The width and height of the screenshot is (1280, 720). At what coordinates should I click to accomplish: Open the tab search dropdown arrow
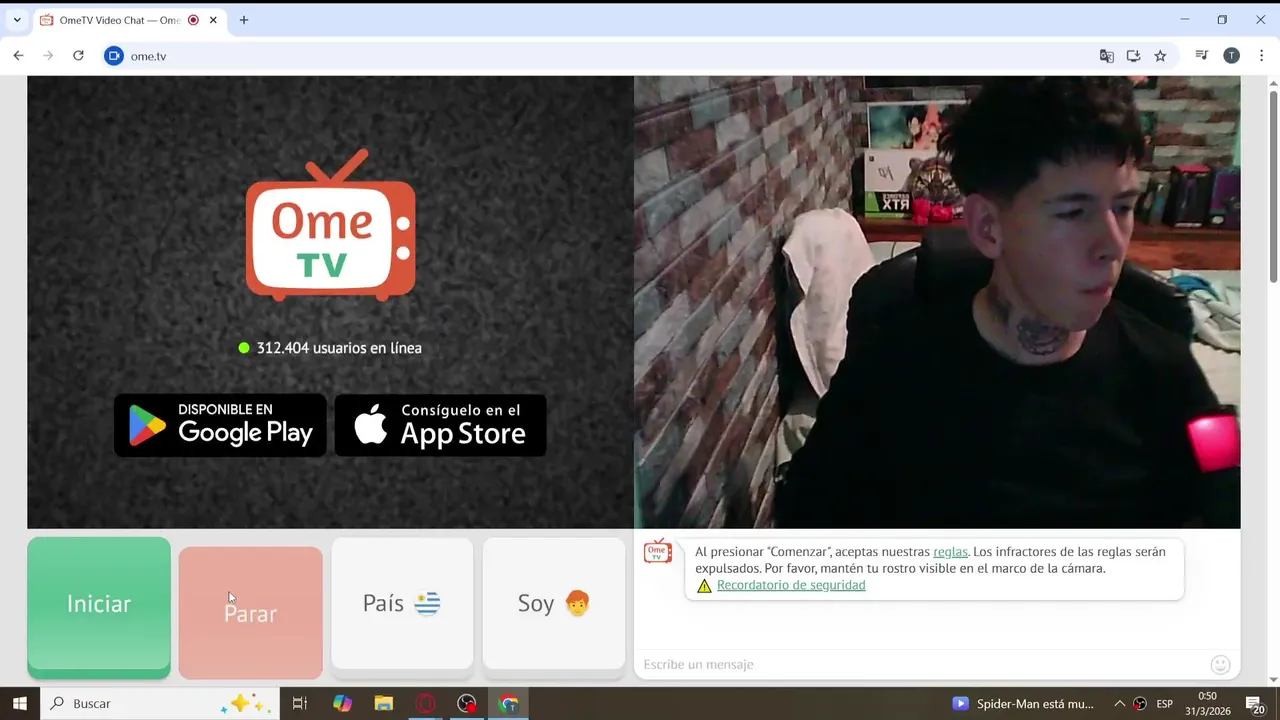(x=16, y=20)
